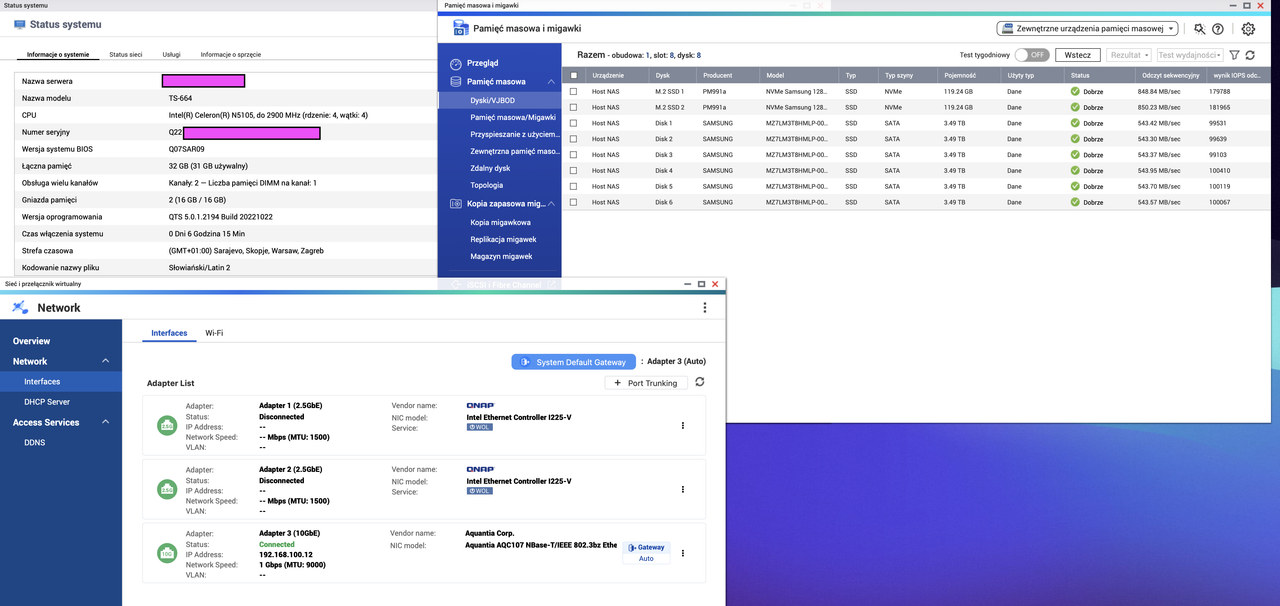Check the box for M.2 SSD 2
This screenshot has width=1280, height=606.
point(573,107)
